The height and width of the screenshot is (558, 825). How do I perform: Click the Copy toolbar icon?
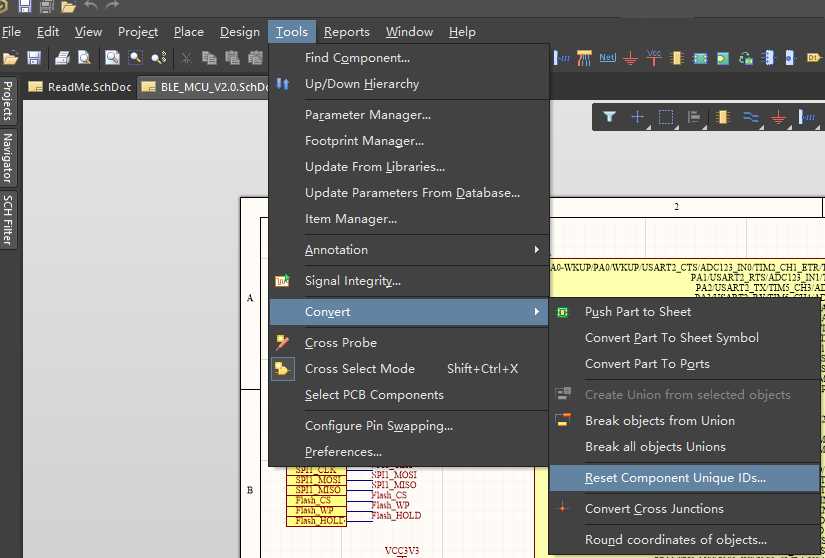209,57
